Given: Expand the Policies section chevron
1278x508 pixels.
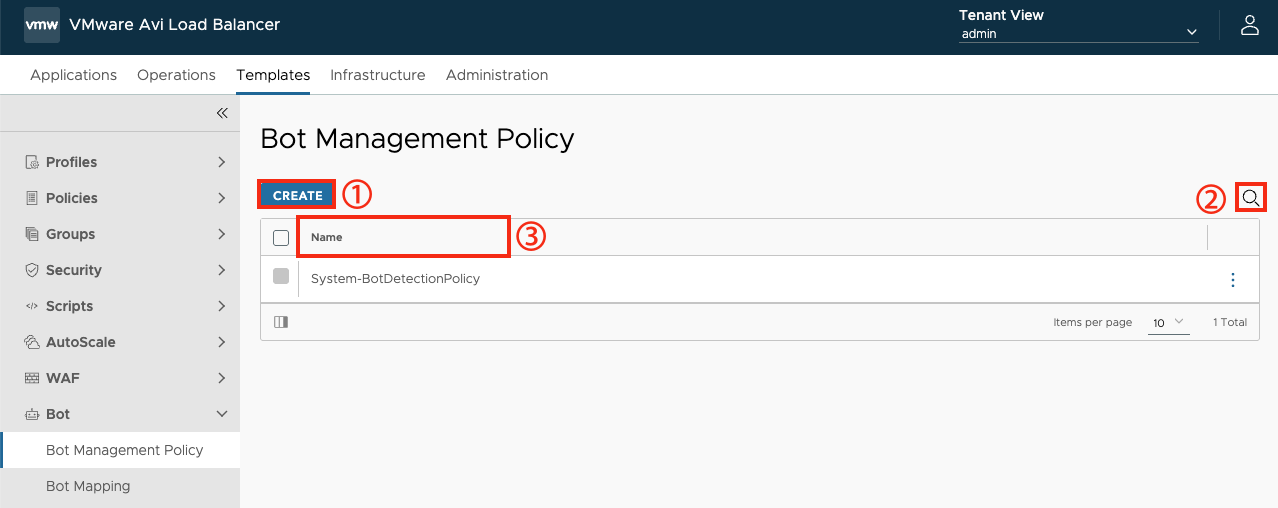Looking at the screenshot, I should coord(222,198).
